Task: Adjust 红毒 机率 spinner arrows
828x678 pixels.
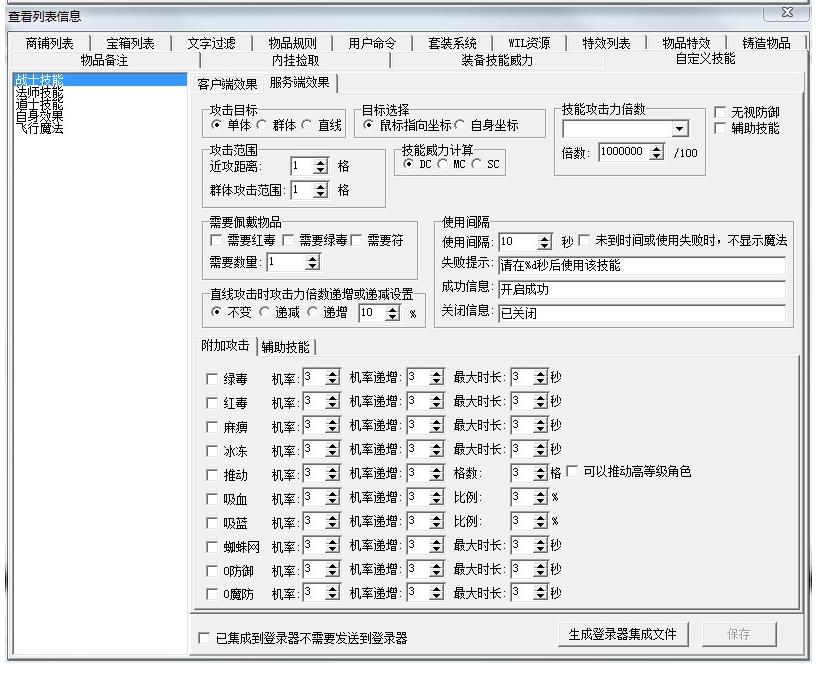Action: point(333,402)
